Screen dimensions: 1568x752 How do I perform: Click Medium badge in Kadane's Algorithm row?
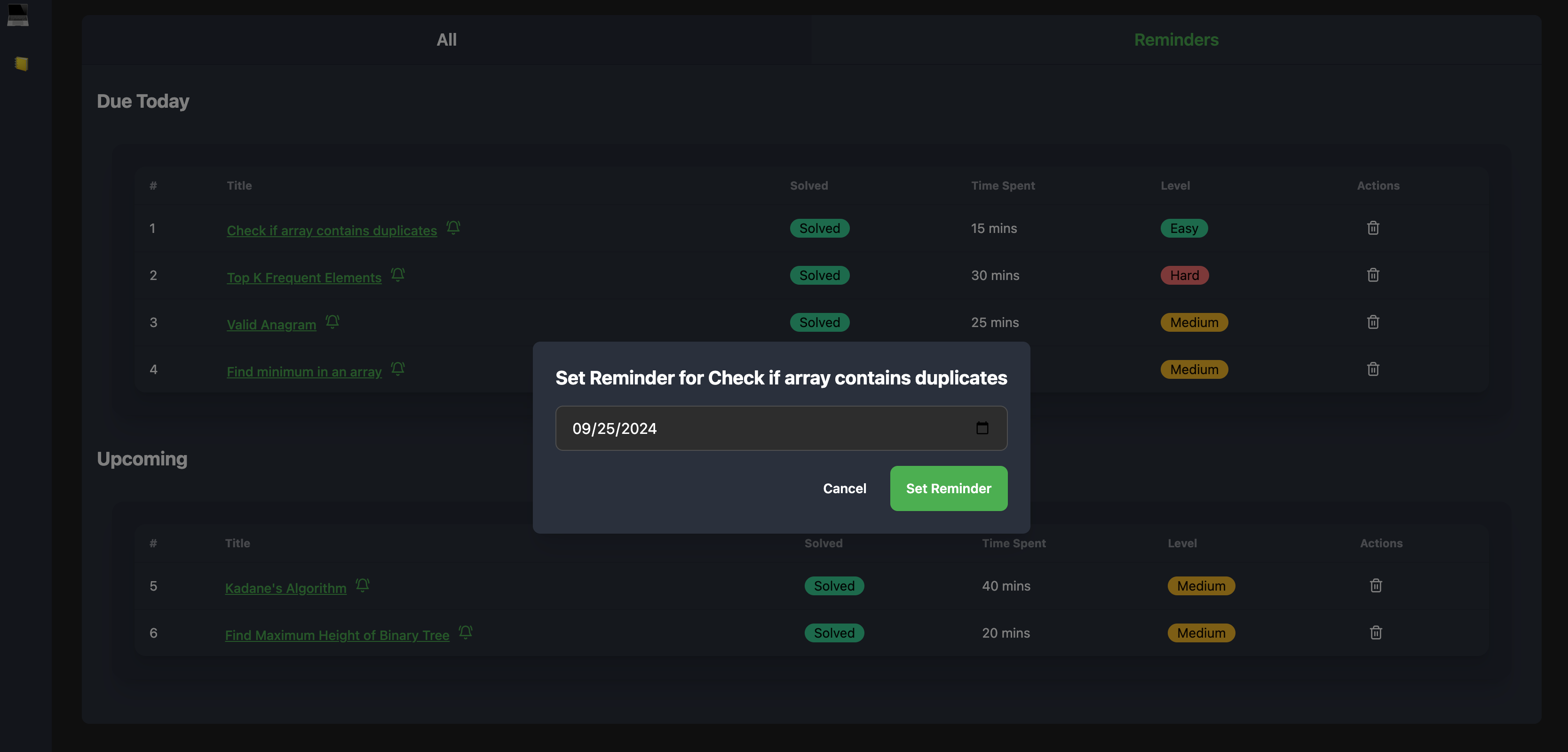tap(1201, 586)
